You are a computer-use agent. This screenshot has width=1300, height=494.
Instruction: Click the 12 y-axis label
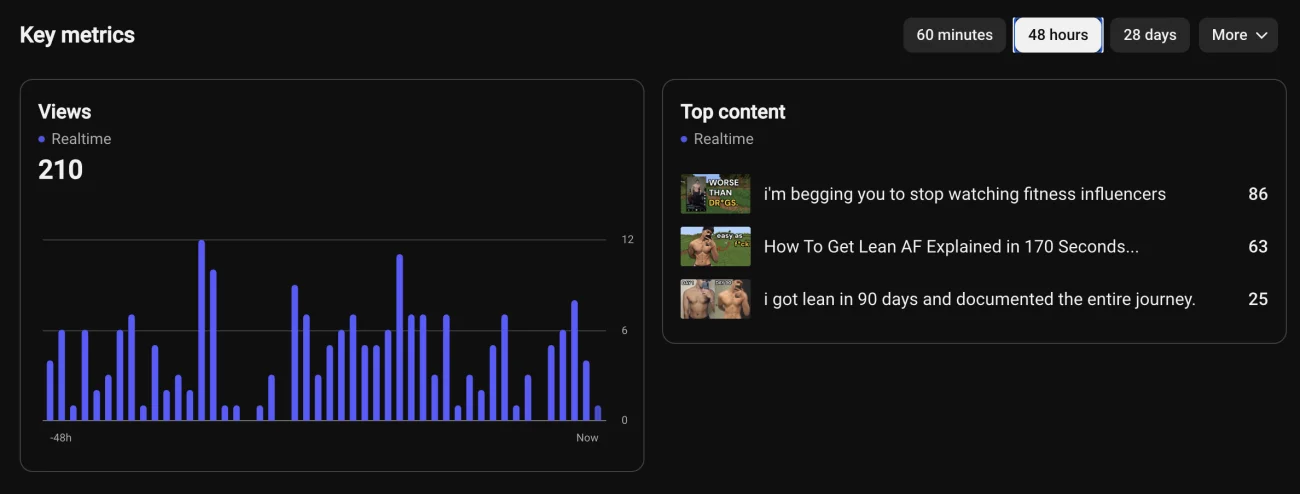(x=627, y=240)
